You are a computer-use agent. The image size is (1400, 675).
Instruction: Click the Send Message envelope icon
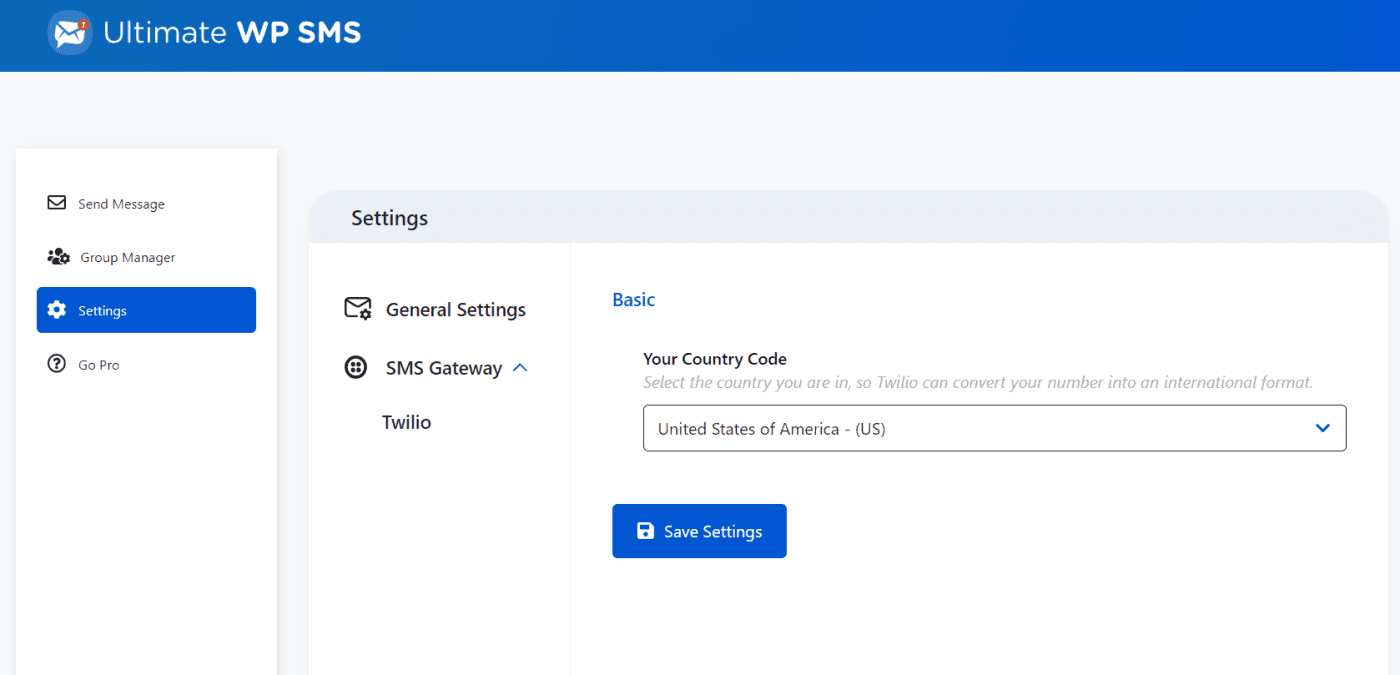(x=57, y=203)
